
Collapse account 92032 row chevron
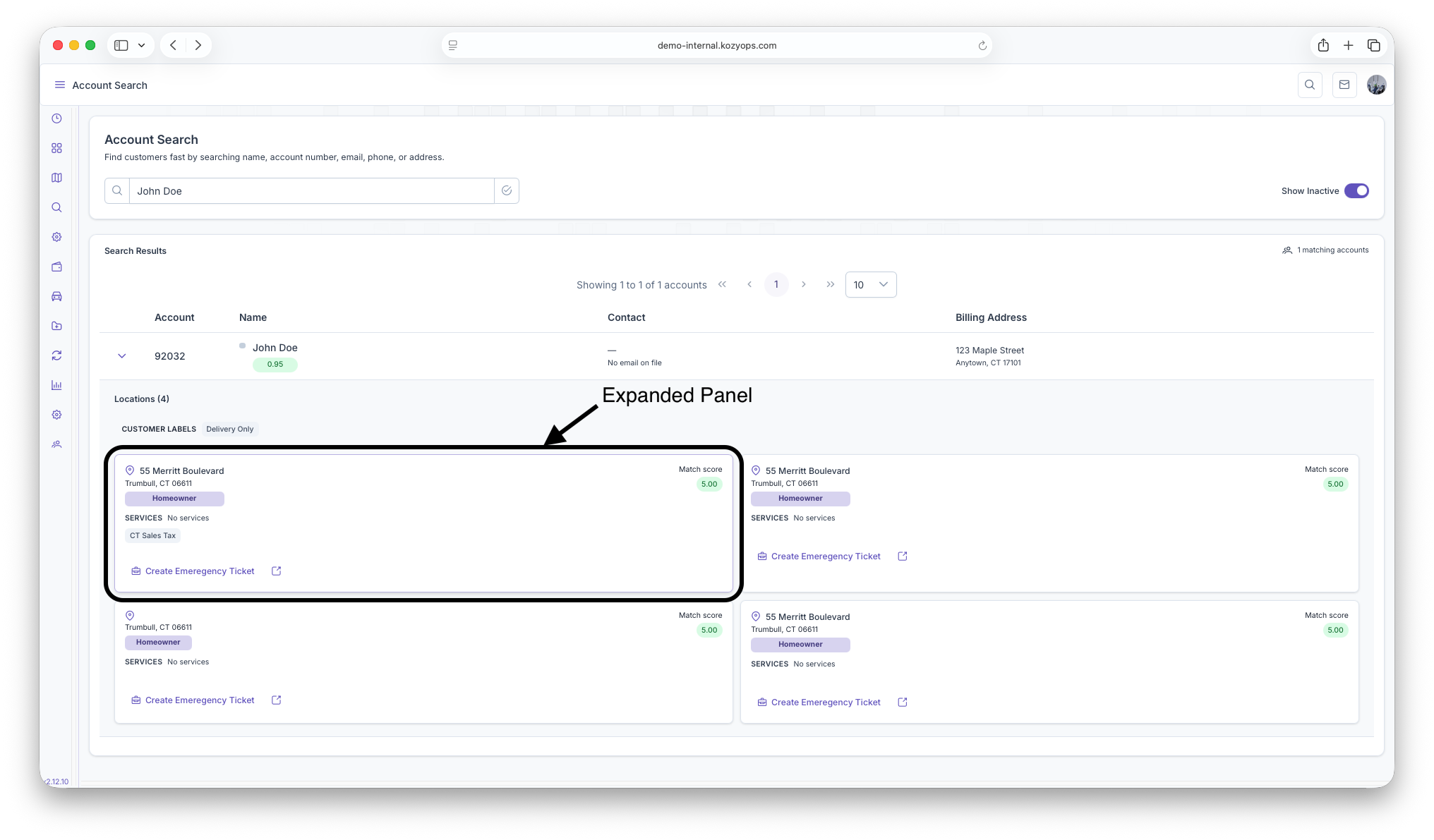[121, 355]
